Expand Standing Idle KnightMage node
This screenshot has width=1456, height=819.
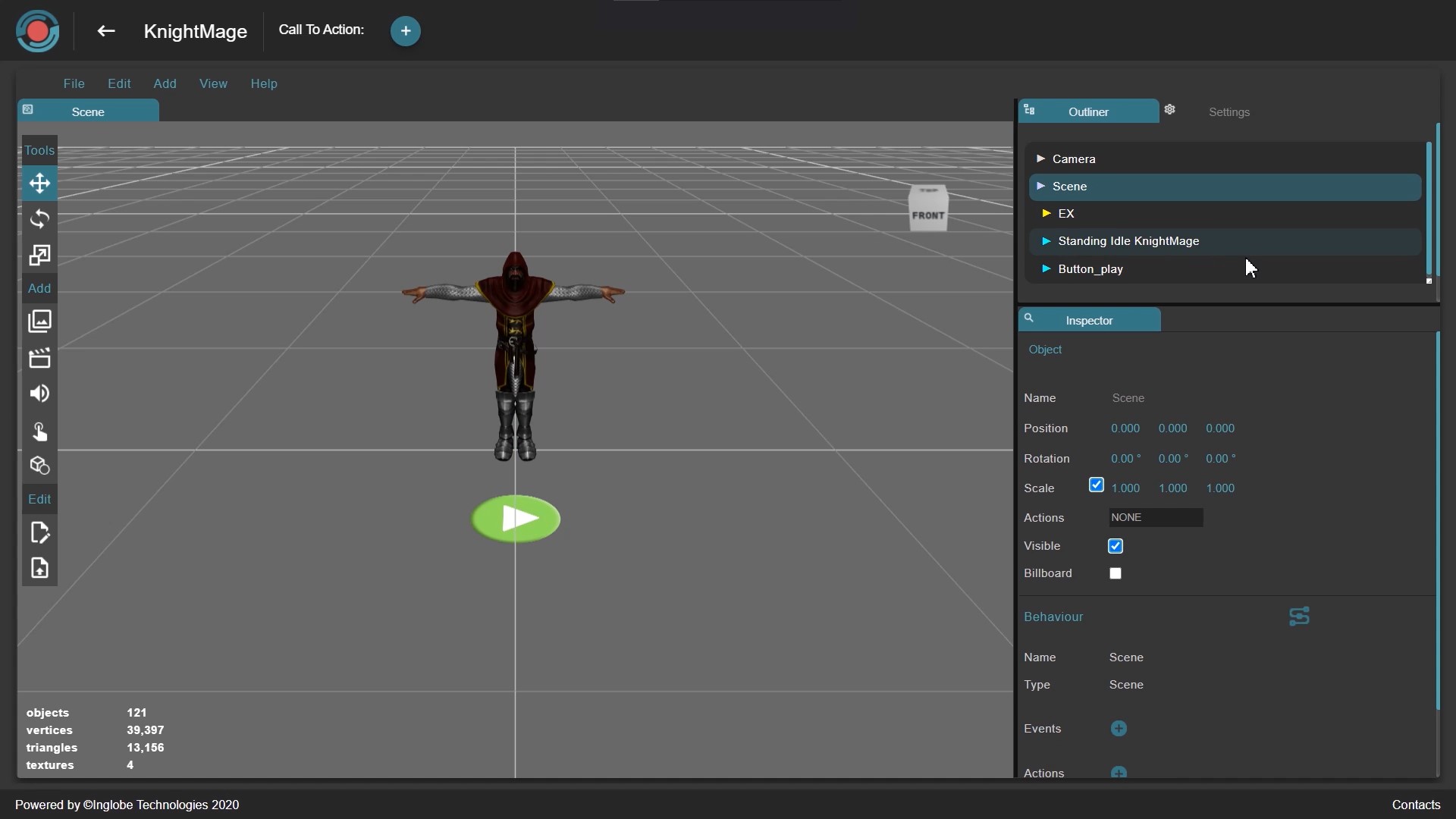click(x=1046, y=241)
